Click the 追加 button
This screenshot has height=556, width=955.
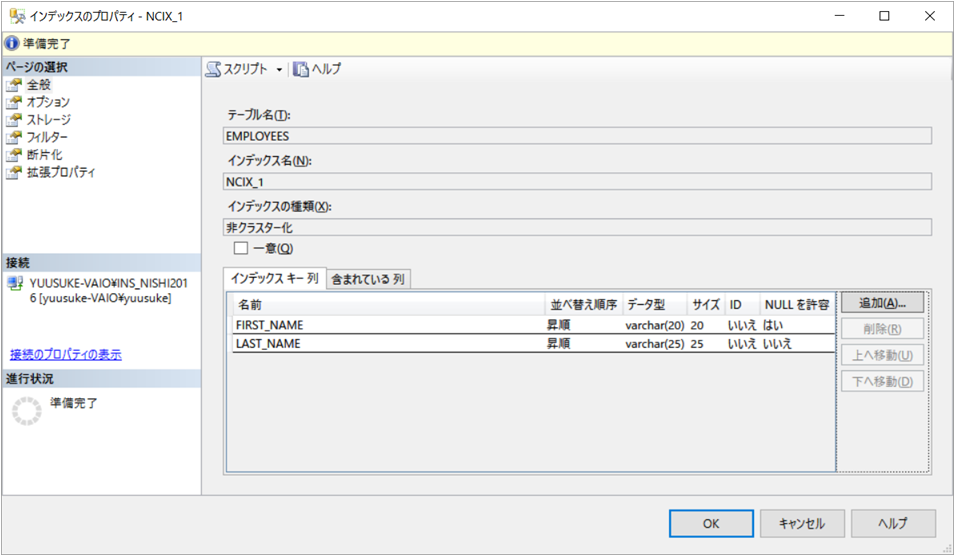(x=883, y=303)
